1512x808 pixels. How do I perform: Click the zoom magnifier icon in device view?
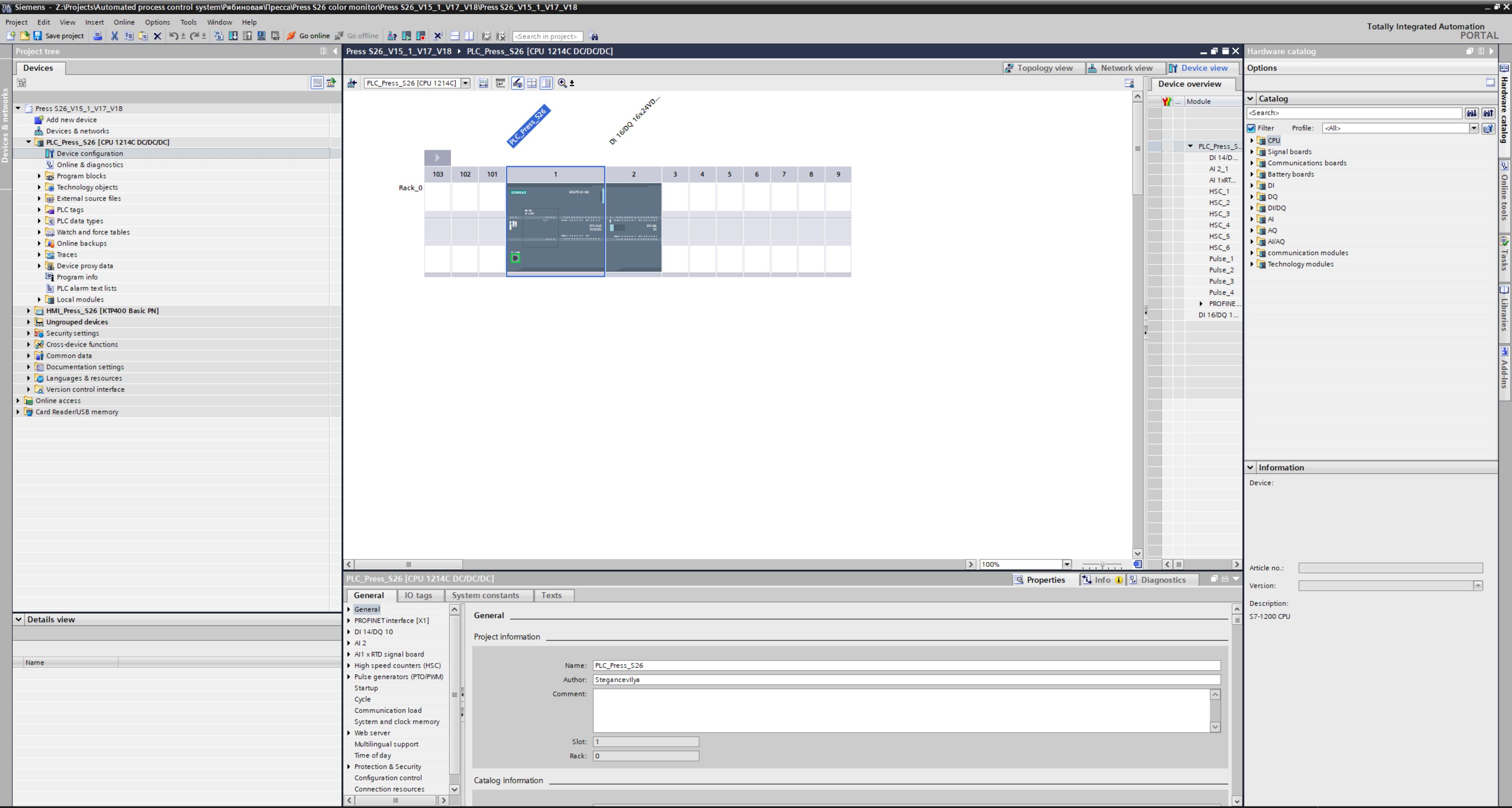(562, 83)
